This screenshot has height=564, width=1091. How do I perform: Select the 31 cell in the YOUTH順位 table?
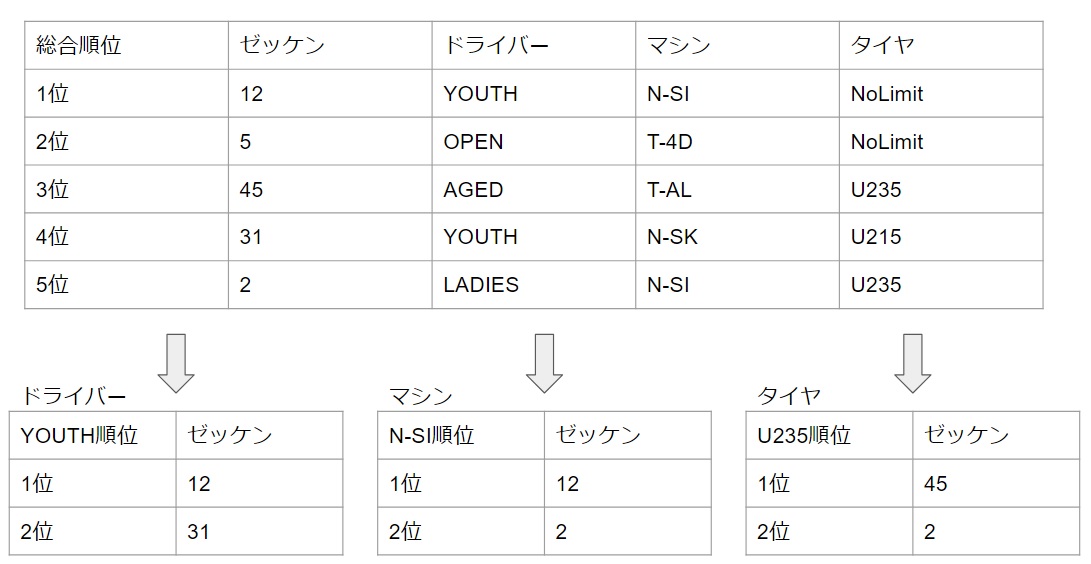click(x=259, y=532)
